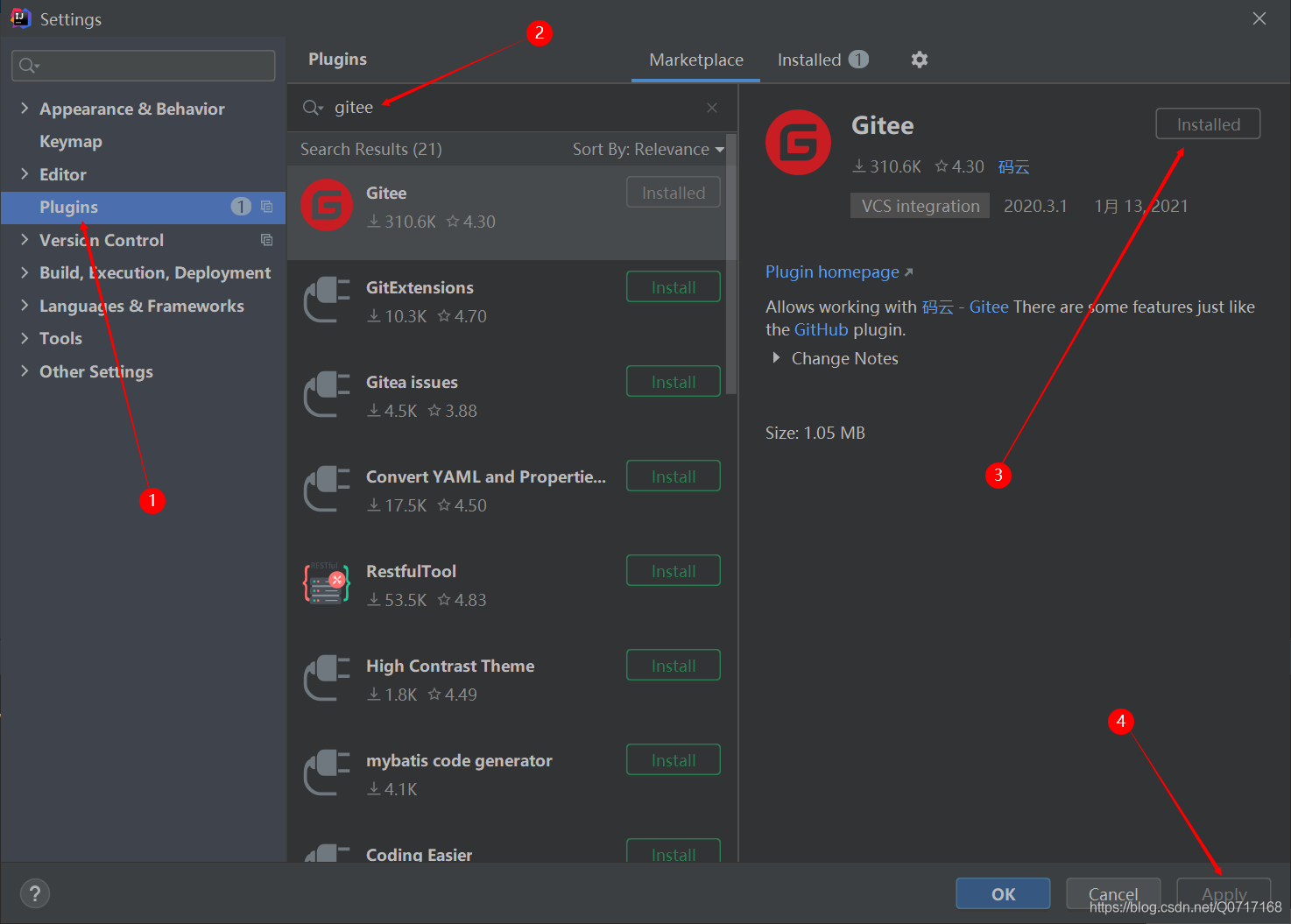Click the Cancel button

click(x=1113, y=893)
